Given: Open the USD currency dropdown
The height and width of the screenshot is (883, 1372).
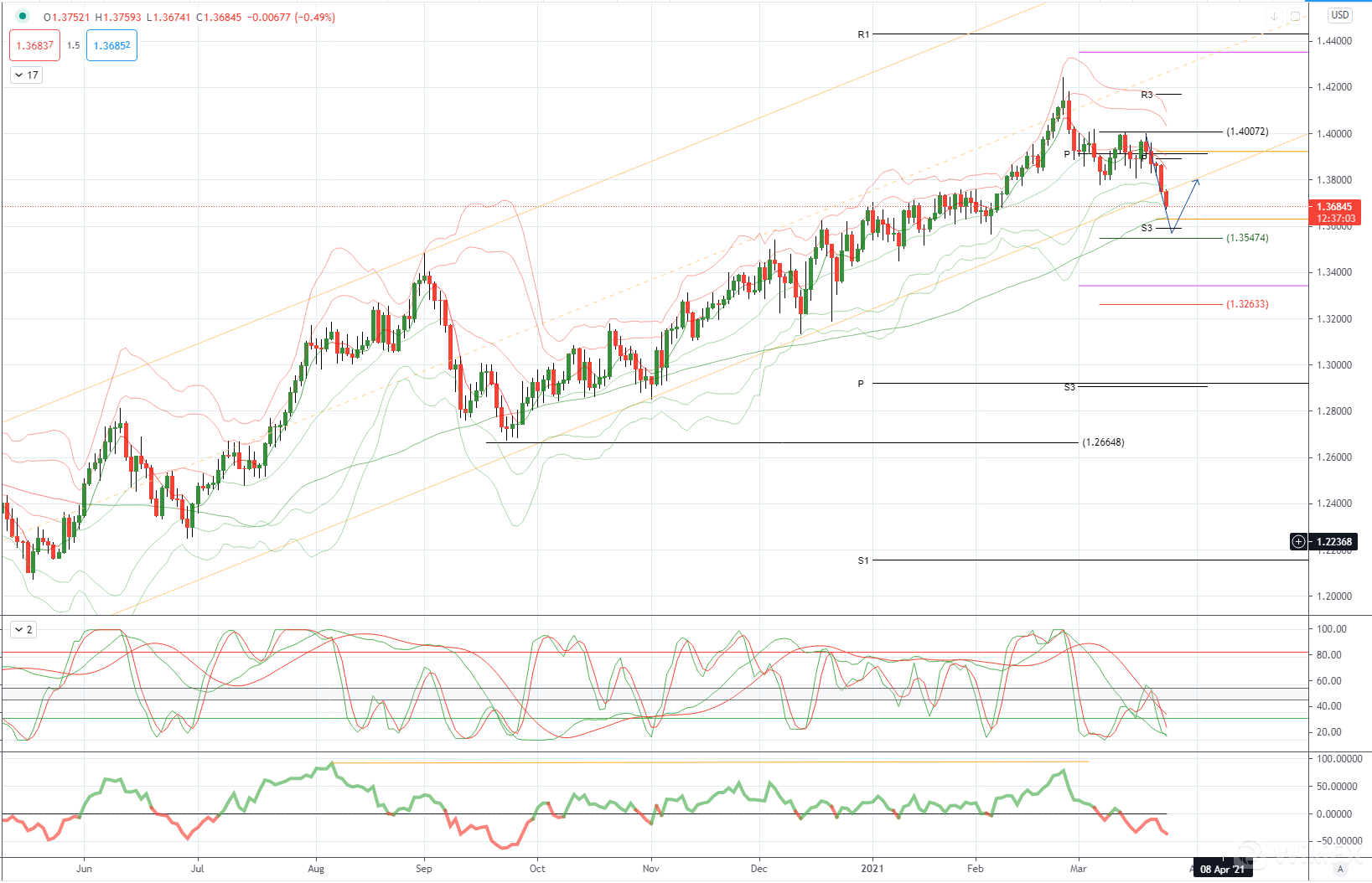Looking at the screenshot, I should tap(1340, 15).
